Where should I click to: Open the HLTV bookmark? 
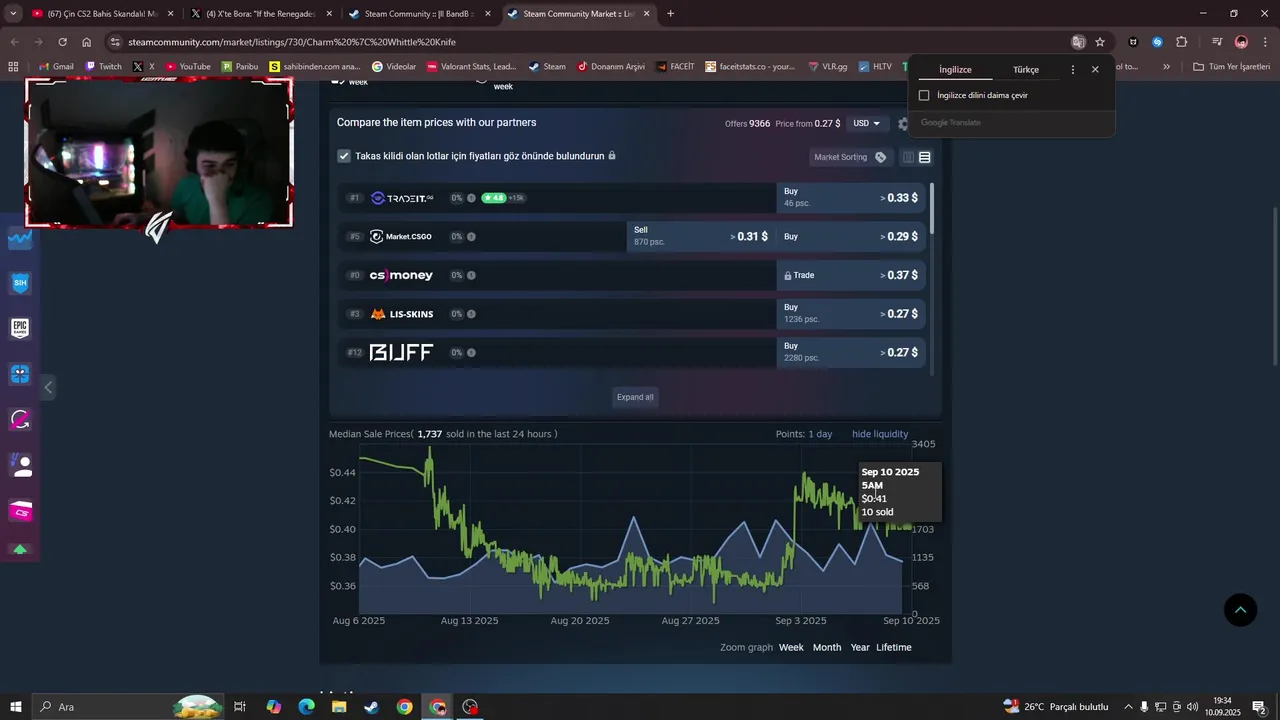point(875,67)
